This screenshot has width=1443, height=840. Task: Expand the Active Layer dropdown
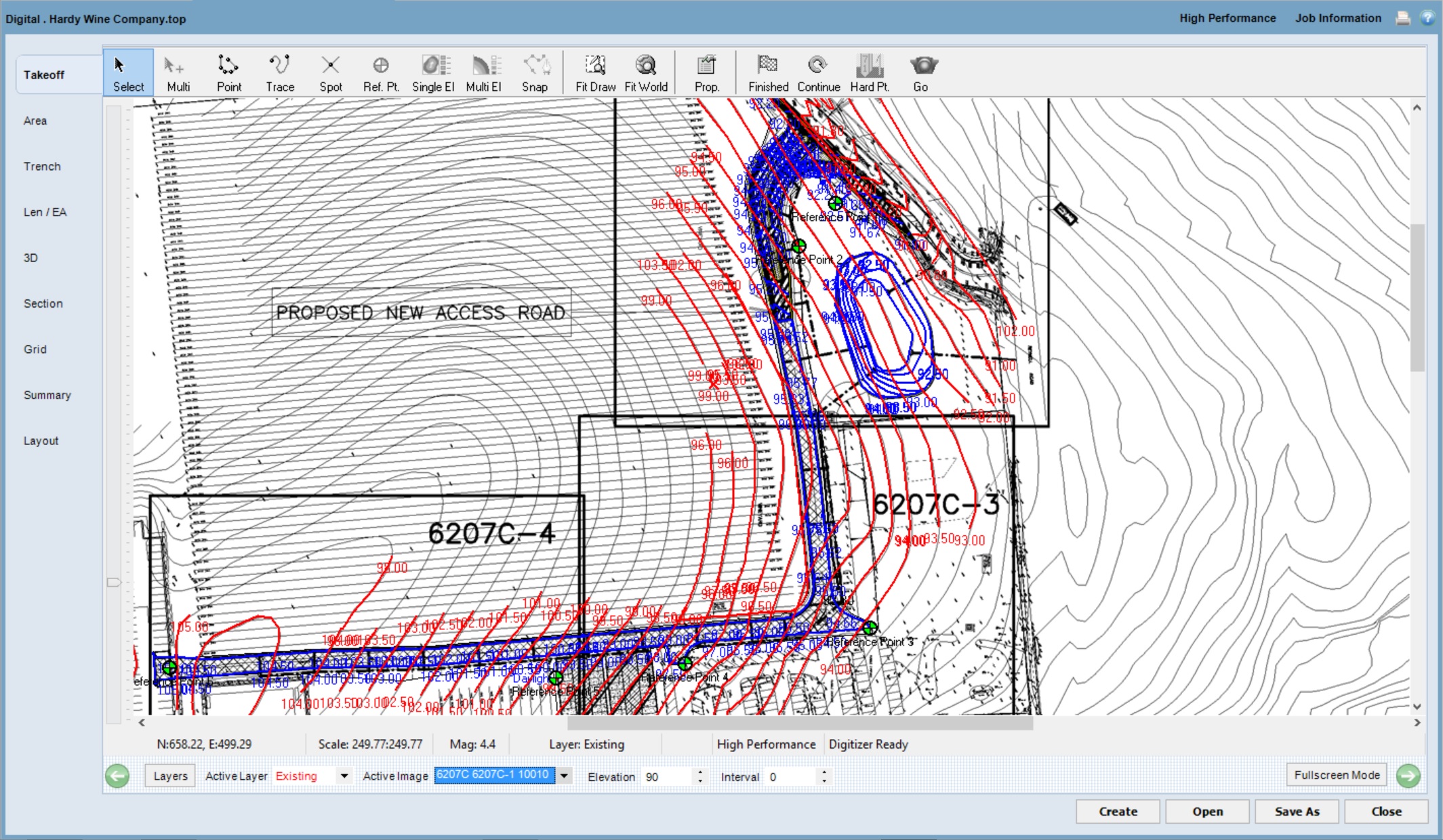[344, 776]
